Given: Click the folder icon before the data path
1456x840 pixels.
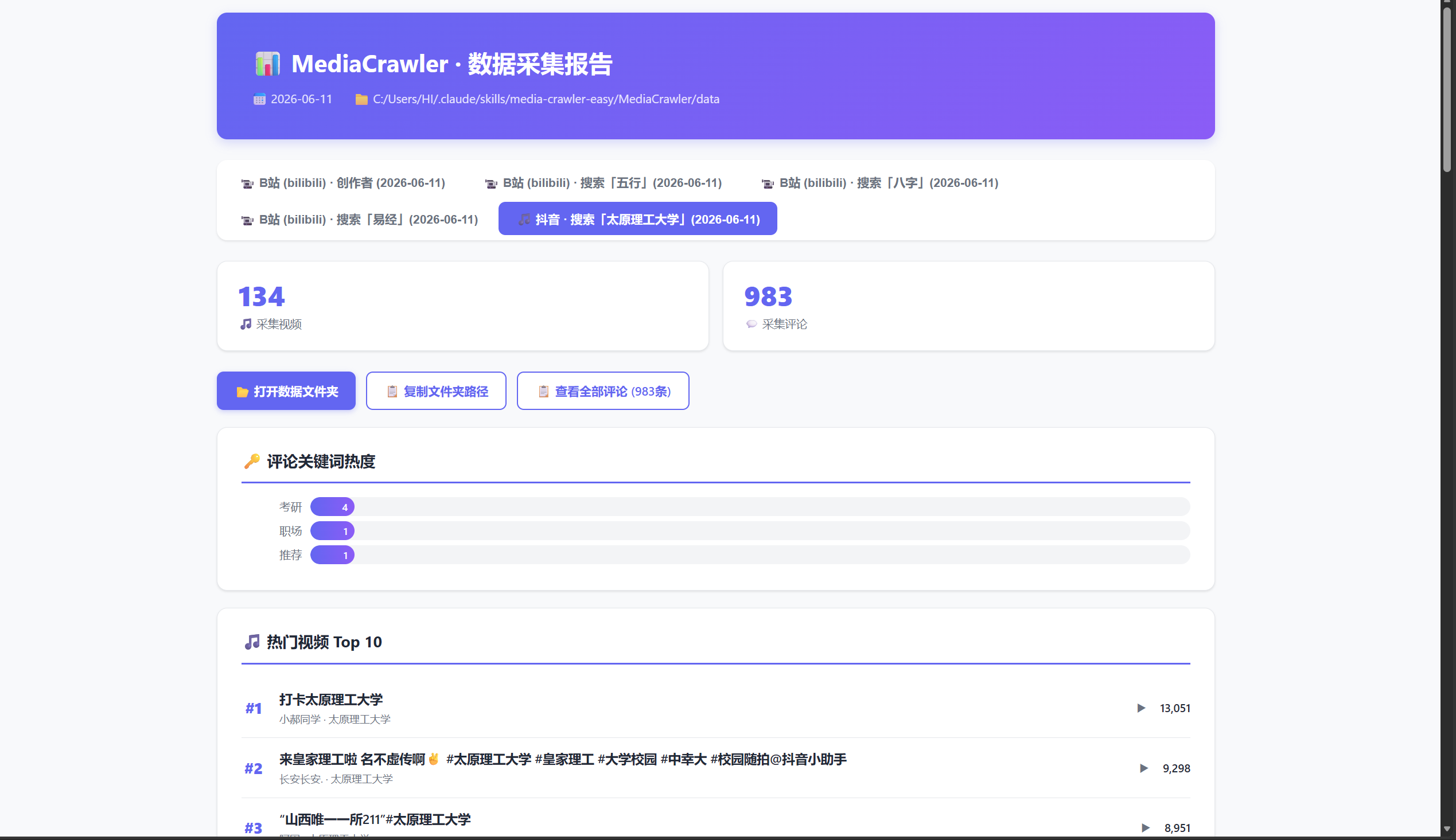Looking at the screenshot, I should click(x=361, y=99).
